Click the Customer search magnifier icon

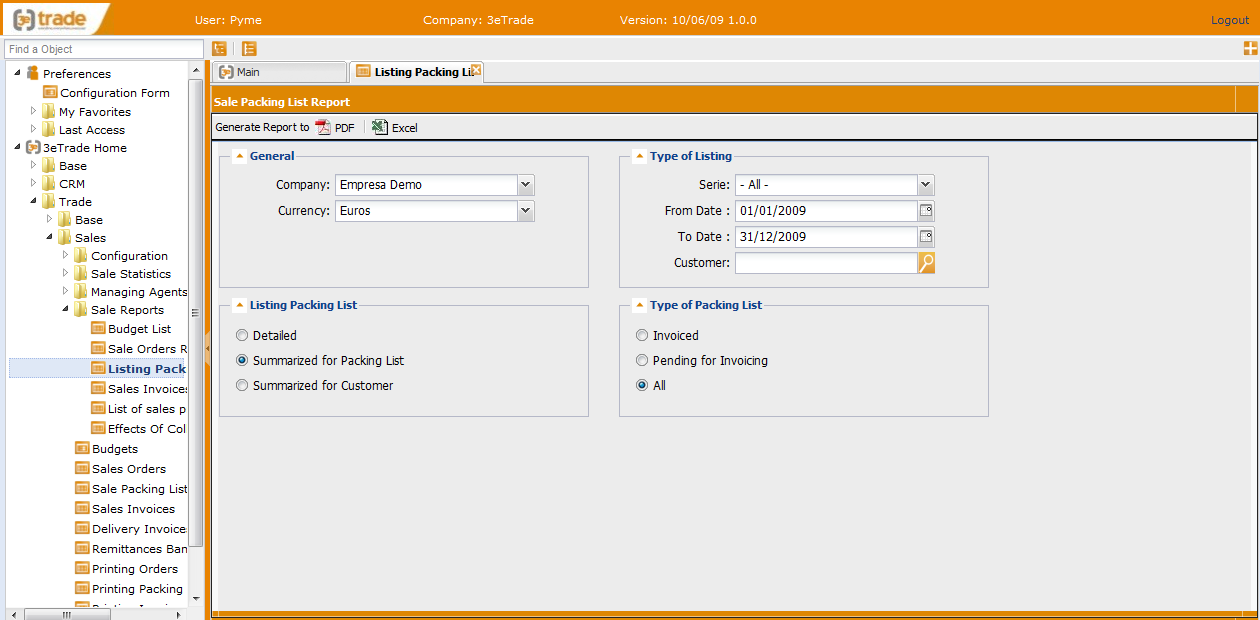tap(926, 263)
